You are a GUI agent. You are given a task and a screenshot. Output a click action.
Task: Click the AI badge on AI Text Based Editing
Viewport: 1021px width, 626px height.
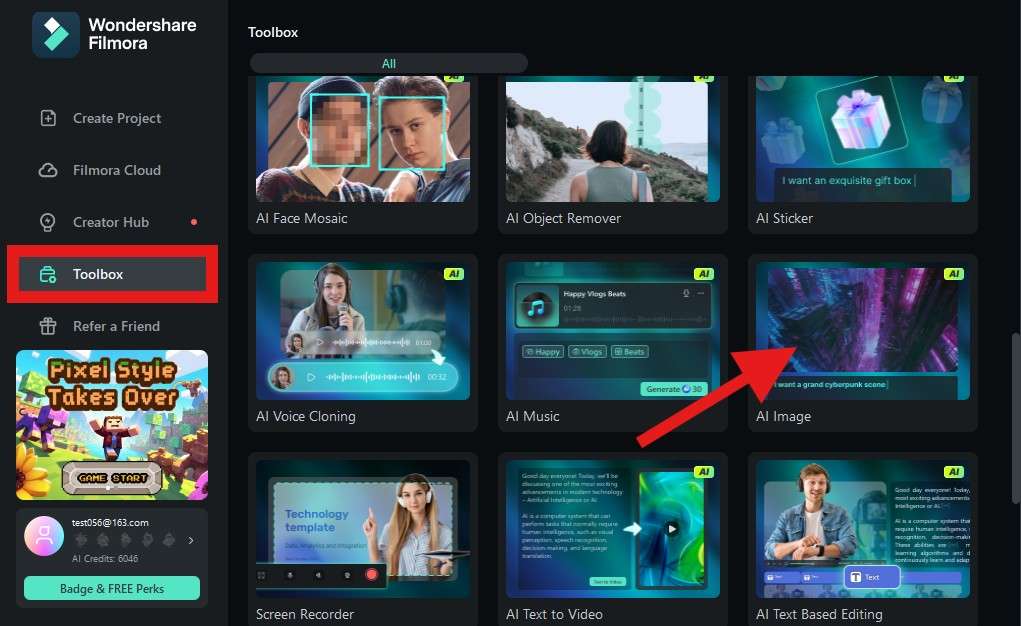tap(954, 472)
